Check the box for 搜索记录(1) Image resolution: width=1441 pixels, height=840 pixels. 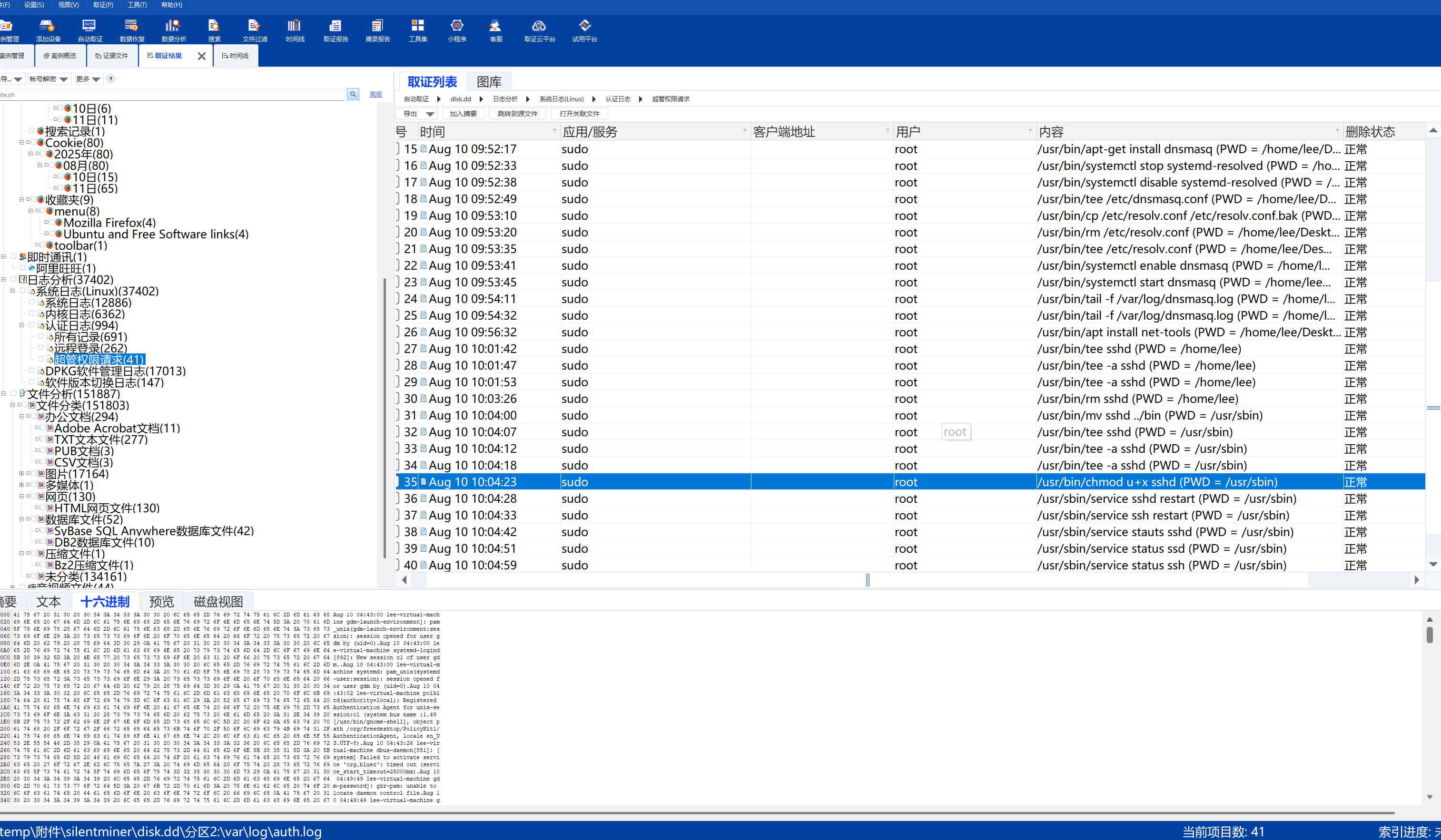(x=32, y=131)
